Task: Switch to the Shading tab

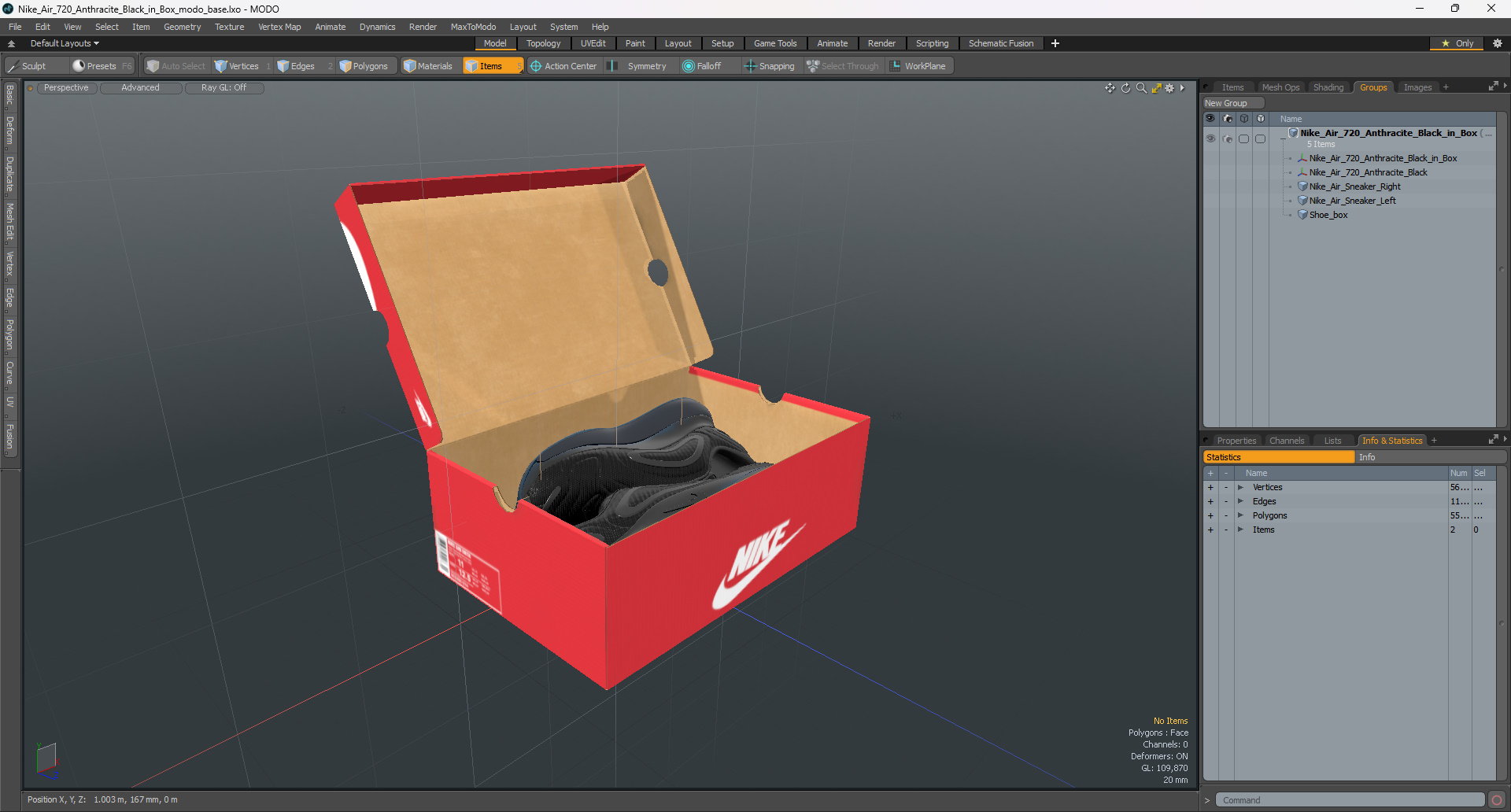Action: point(1328,87)
